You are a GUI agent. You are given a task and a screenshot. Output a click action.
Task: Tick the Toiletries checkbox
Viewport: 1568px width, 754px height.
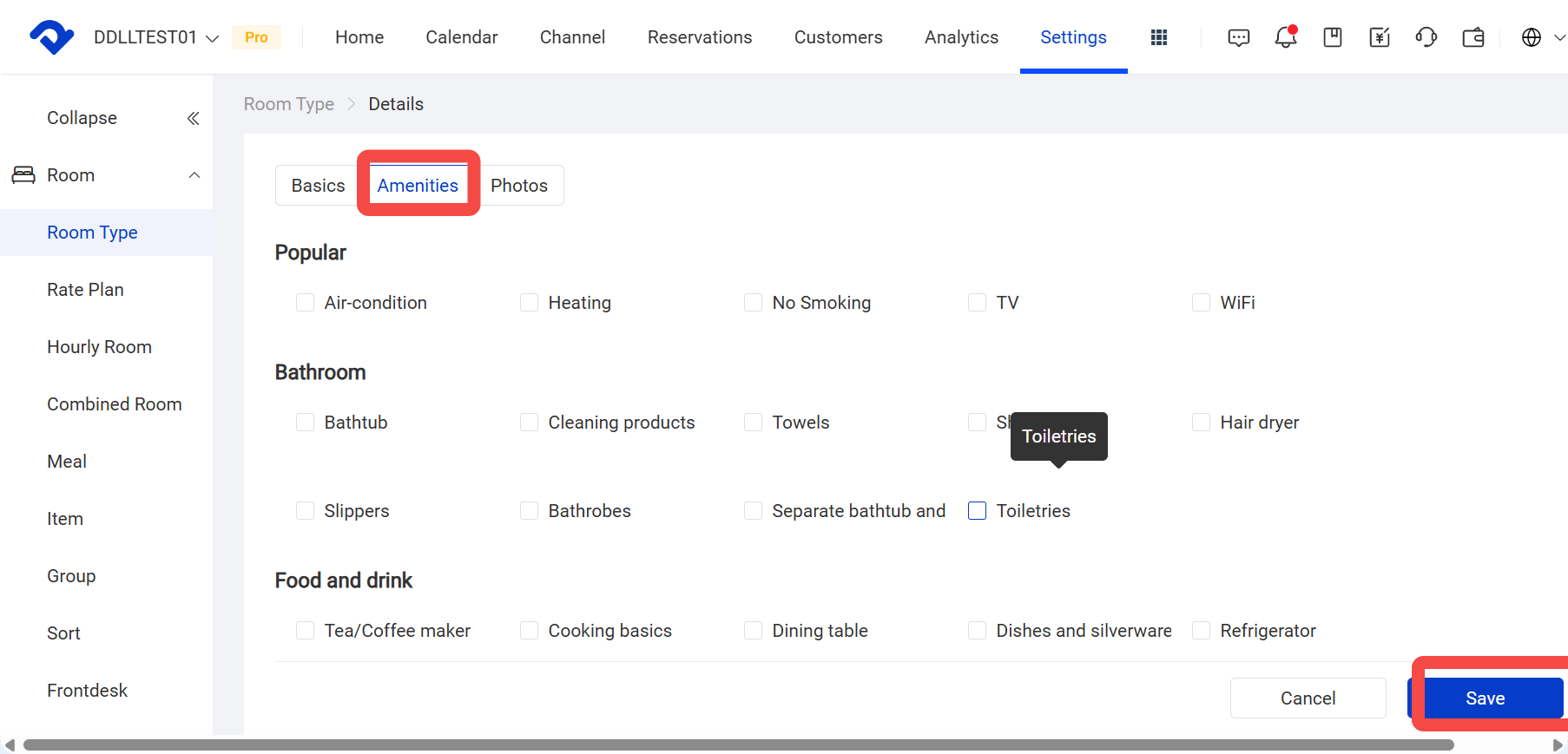pos(977,511)
